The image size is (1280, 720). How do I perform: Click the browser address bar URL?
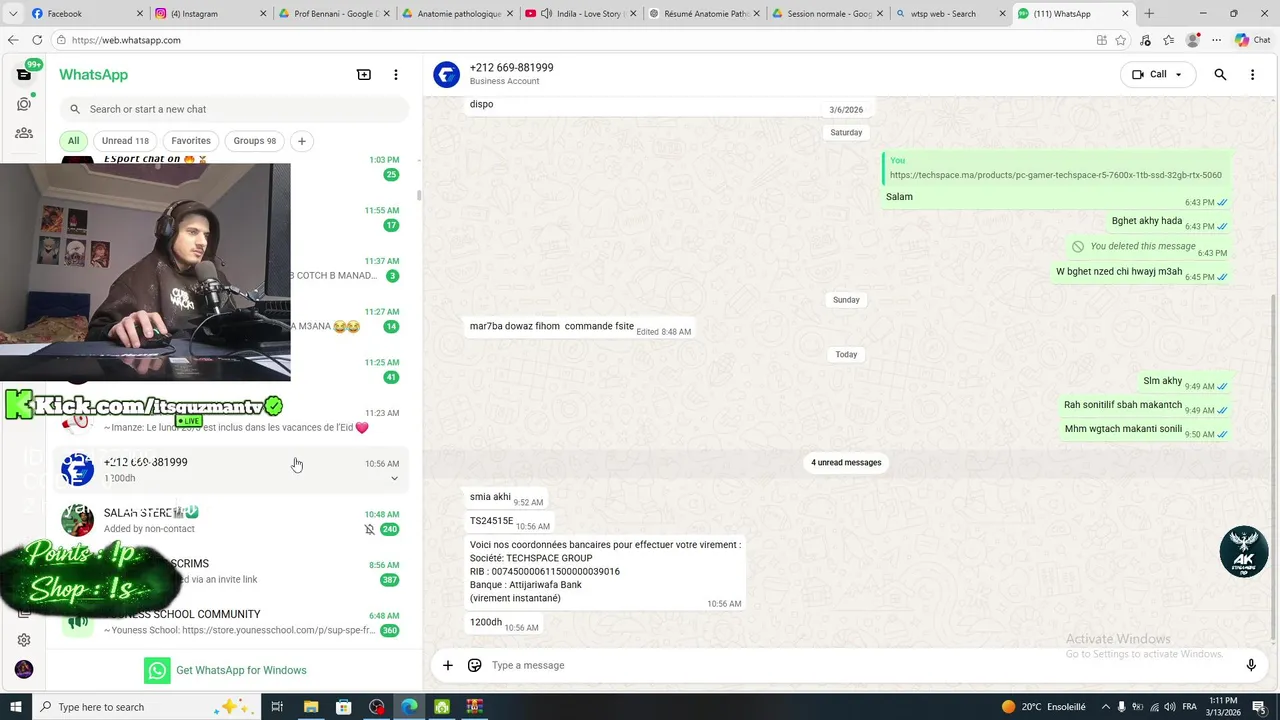click(126, 40)
